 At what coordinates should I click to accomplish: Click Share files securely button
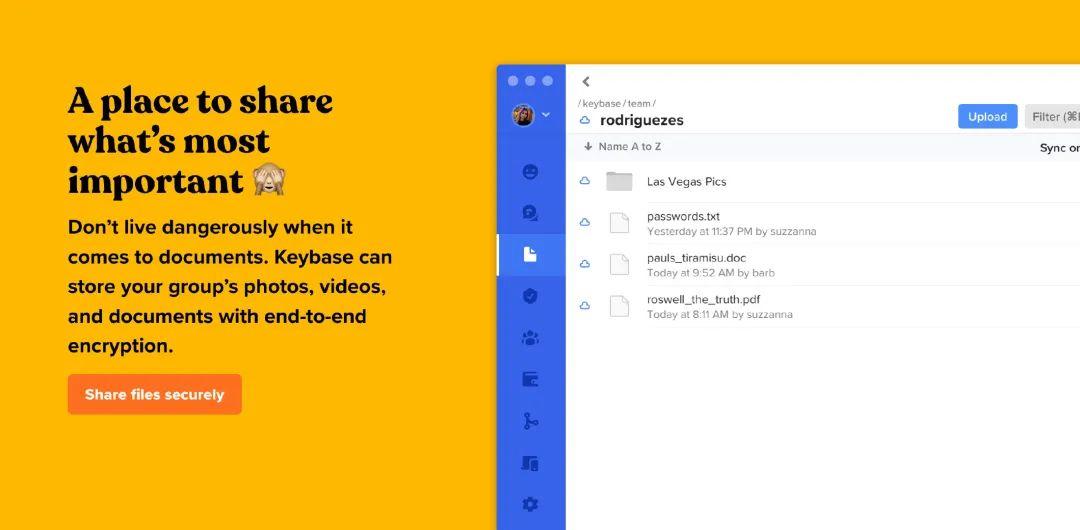[154, 394]
